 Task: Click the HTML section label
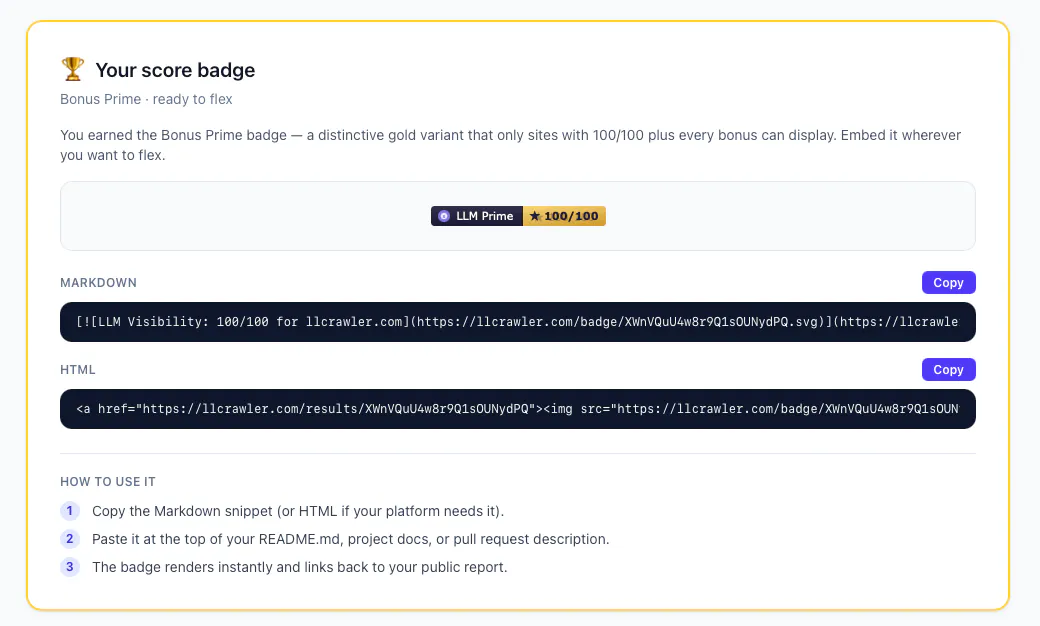point(78,369)
